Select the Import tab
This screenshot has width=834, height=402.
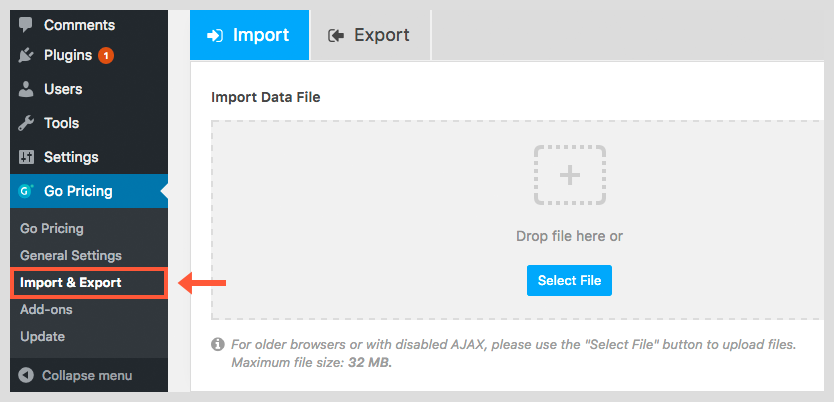click(249, 35)
